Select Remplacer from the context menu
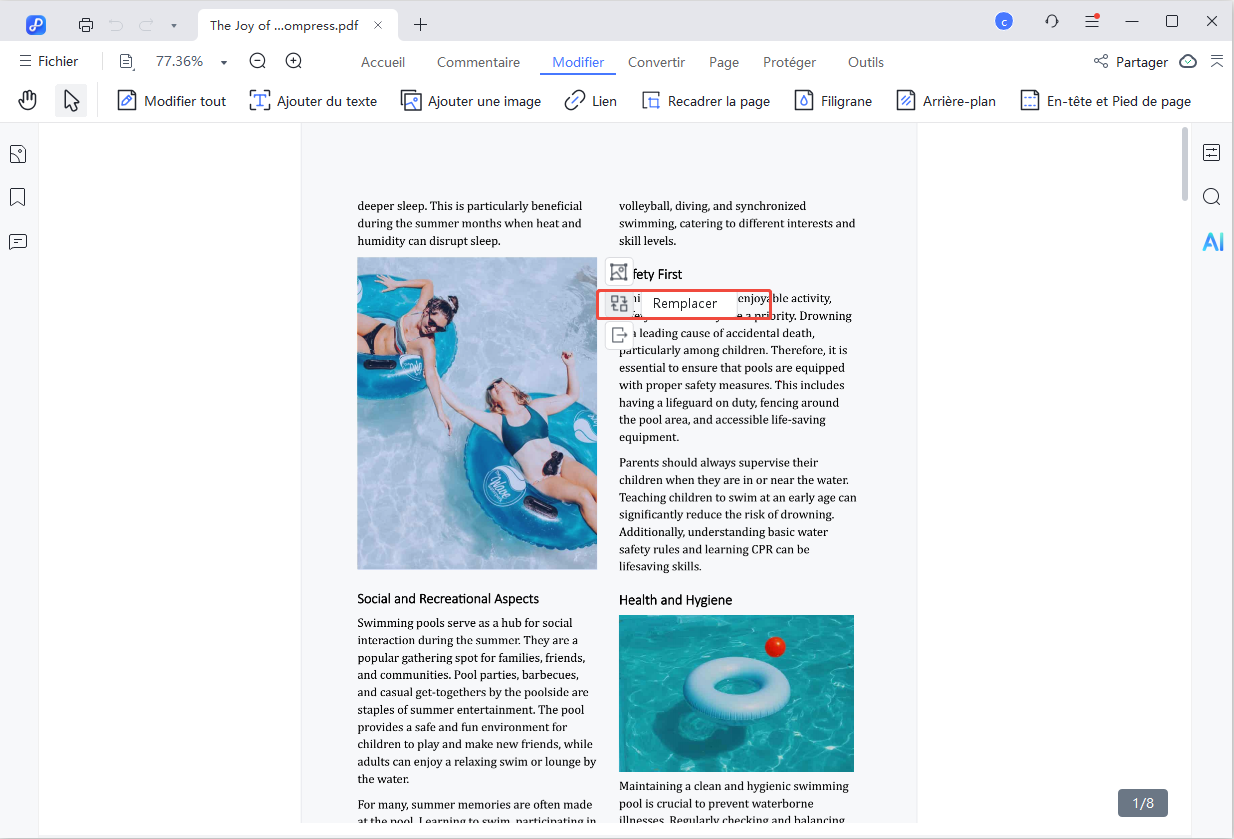Screen dimensions: 1234x839 [684, 303]
